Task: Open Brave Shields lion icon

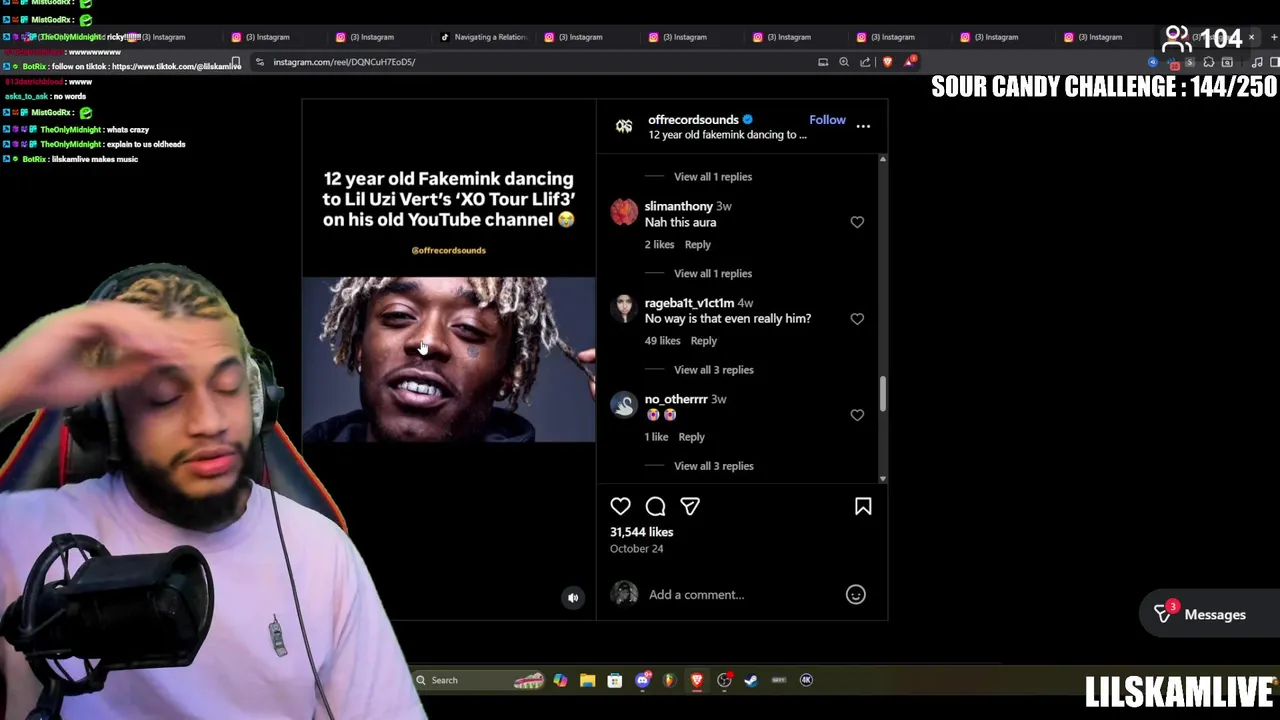Action: 887,62
